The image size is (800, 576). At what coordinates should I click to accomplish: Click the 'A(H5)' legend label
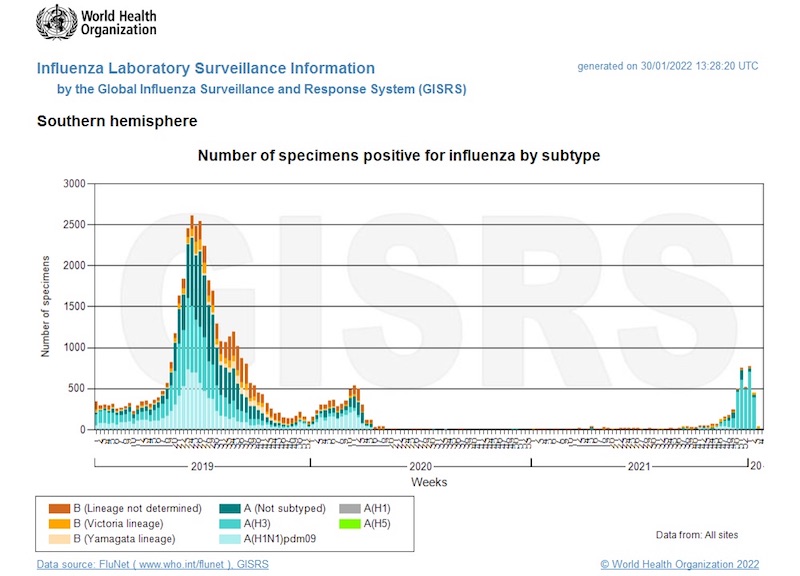pyautogui.click(x=377, y=524)
